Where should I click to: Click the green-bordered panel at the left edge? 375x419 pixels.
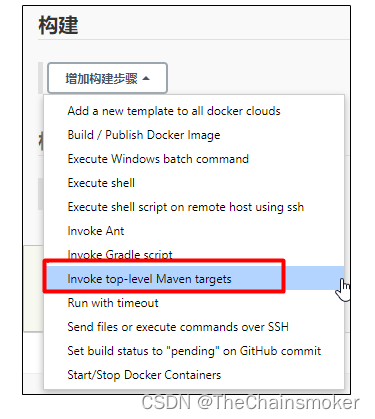pos(33,289)
